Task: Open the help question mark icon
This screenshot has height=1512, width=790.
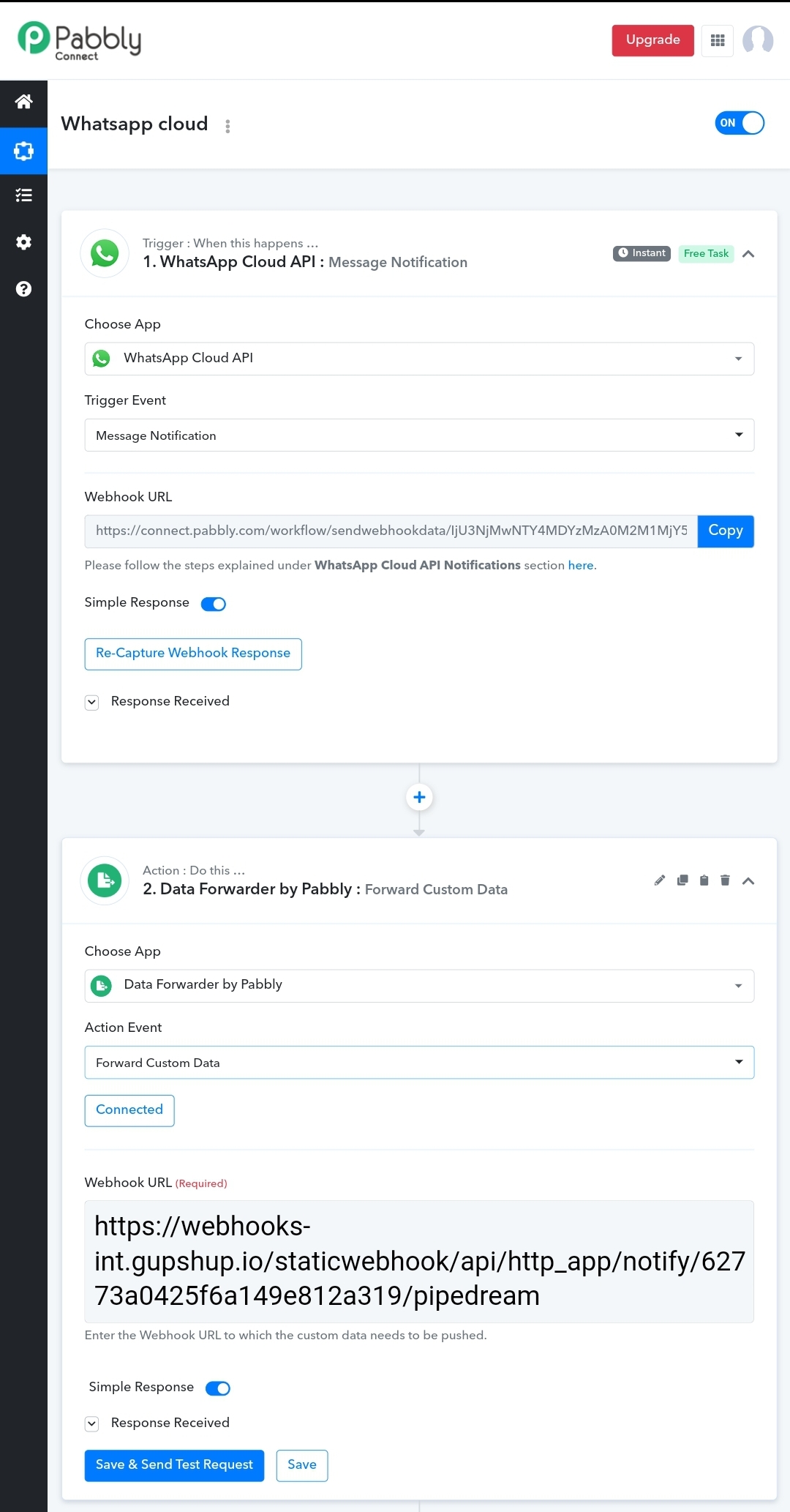Action: (23, 289)
